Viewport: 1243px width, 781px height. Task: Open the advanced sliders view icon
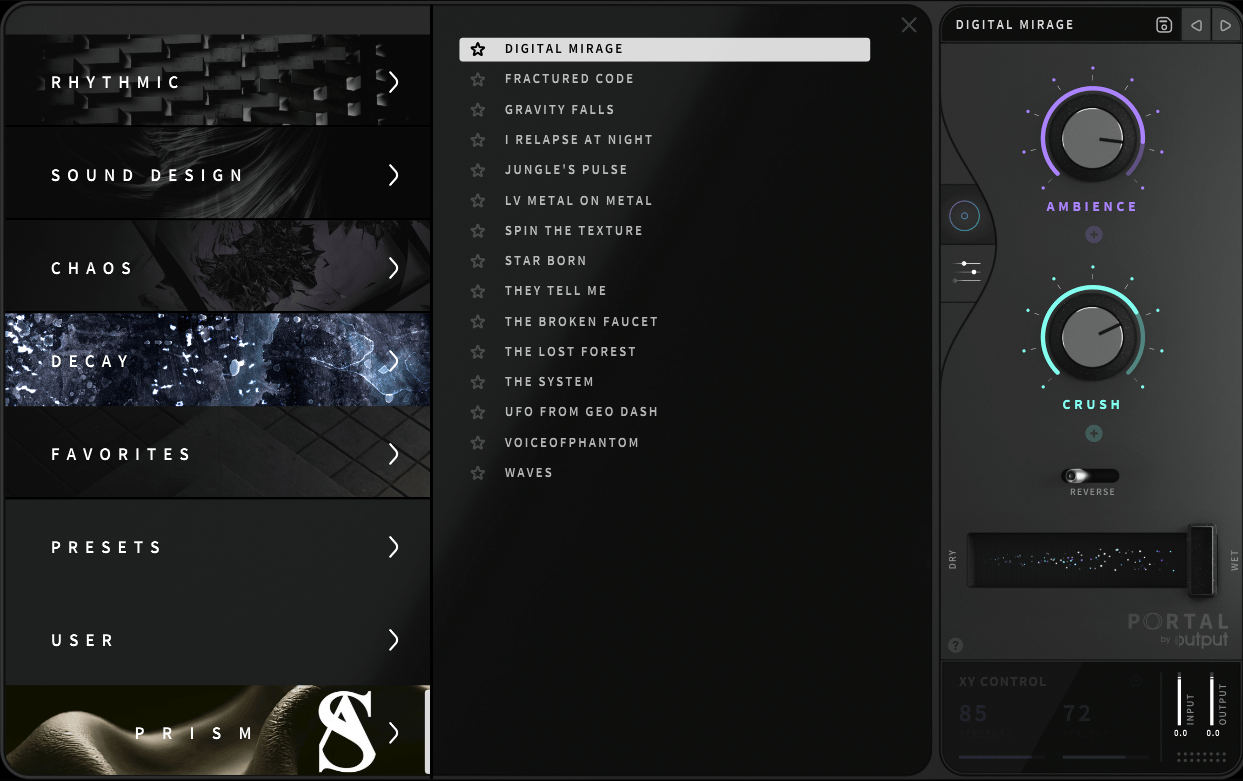pyautogui.click(x=967, y=270)
